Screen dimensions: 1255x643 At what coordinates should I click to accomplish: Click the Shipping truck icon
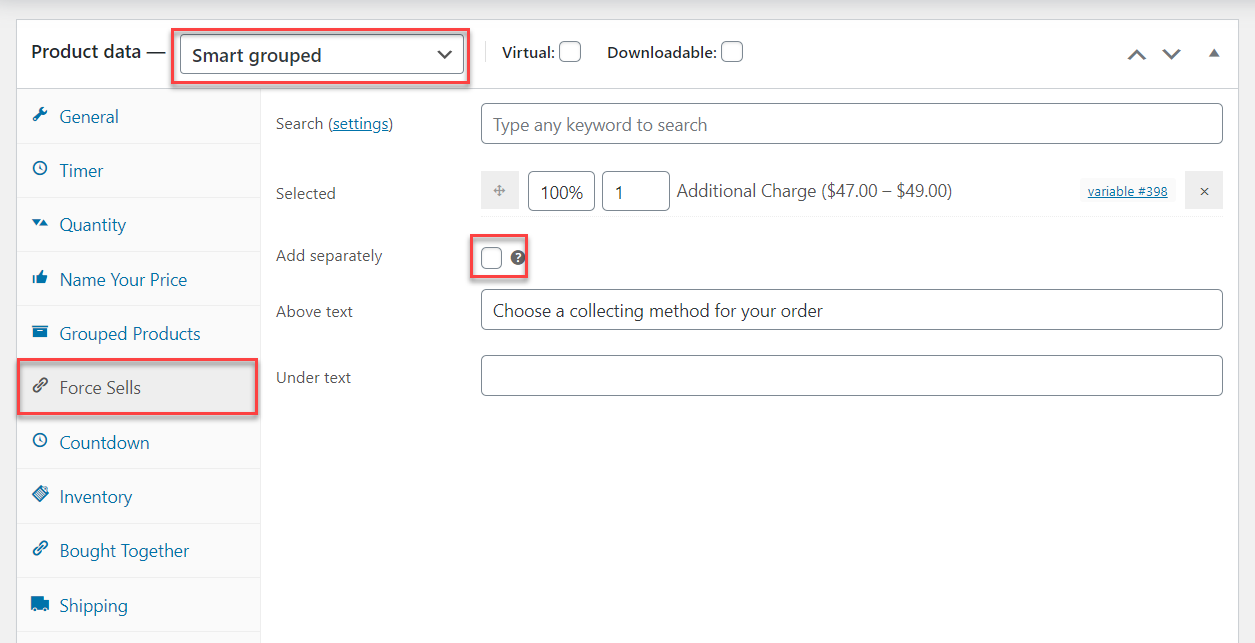coord(40,604)
